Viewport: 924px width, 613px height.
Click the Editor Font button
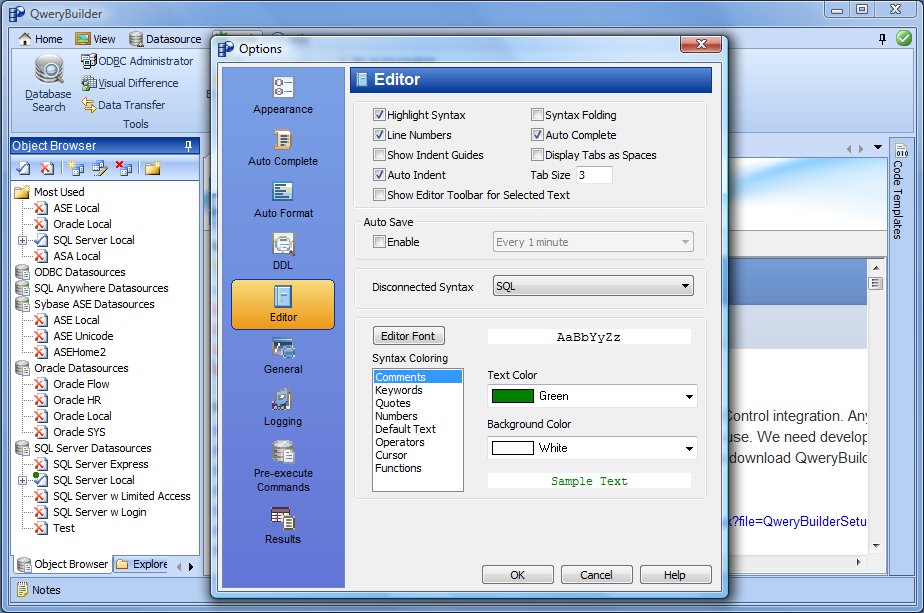coord(408,336)
